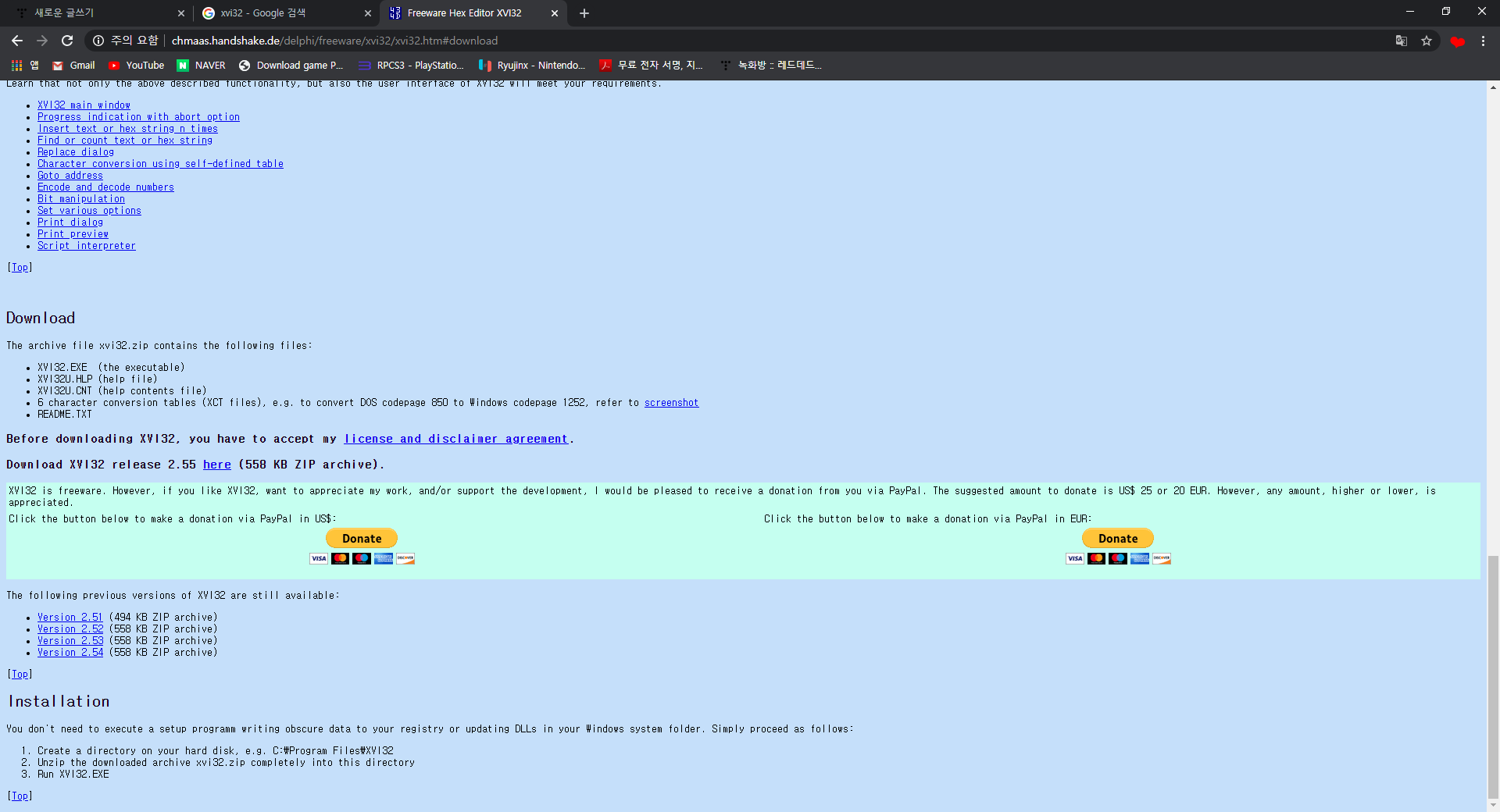
Task: Close the Freeware Hex Editor XVI32 tab
Action: coord(555,13)
